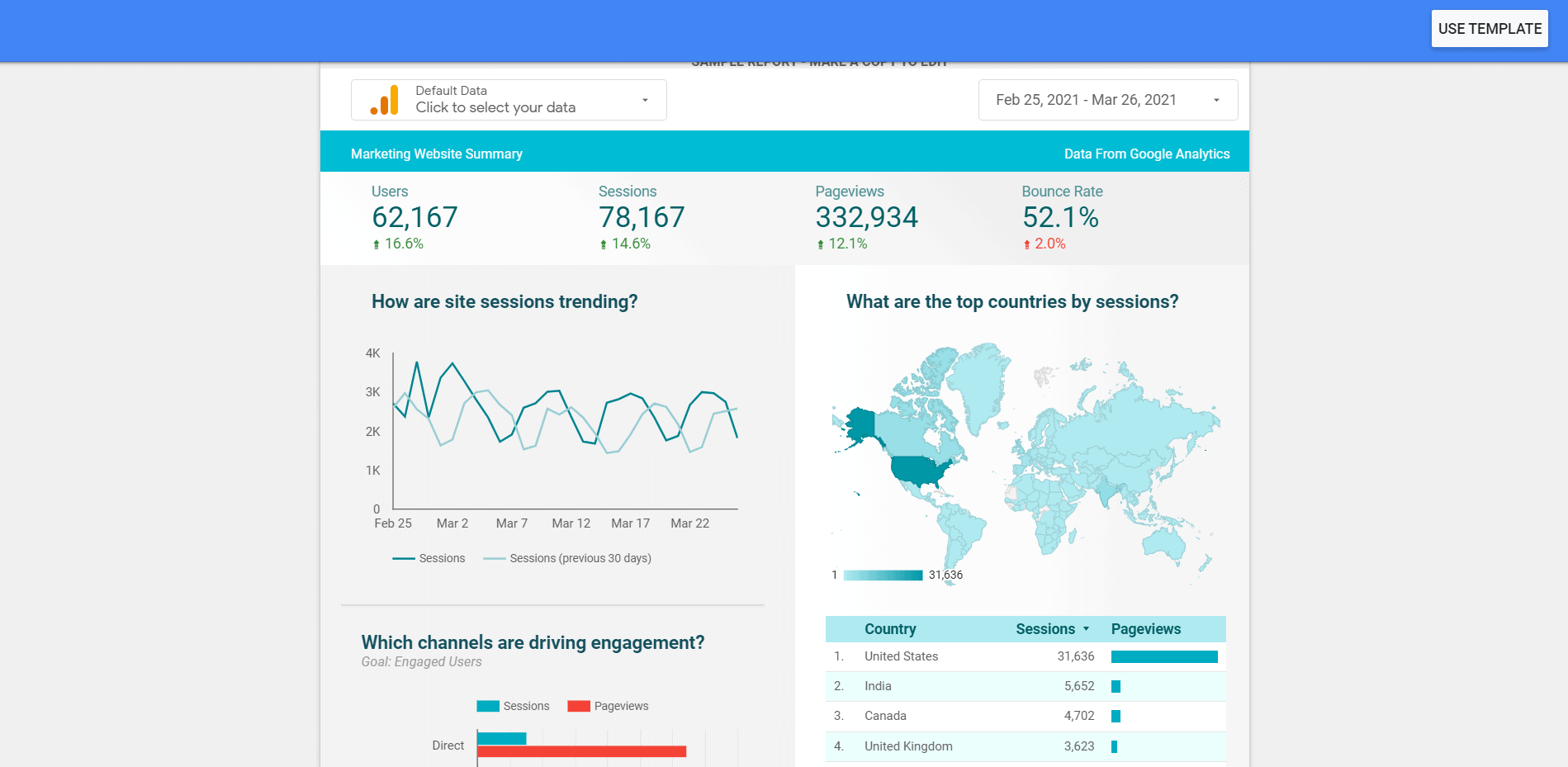This screenshot has height=767, width=1568.
Task: Click the red arrow under Bounce Rate
Action: (1027, 244)
